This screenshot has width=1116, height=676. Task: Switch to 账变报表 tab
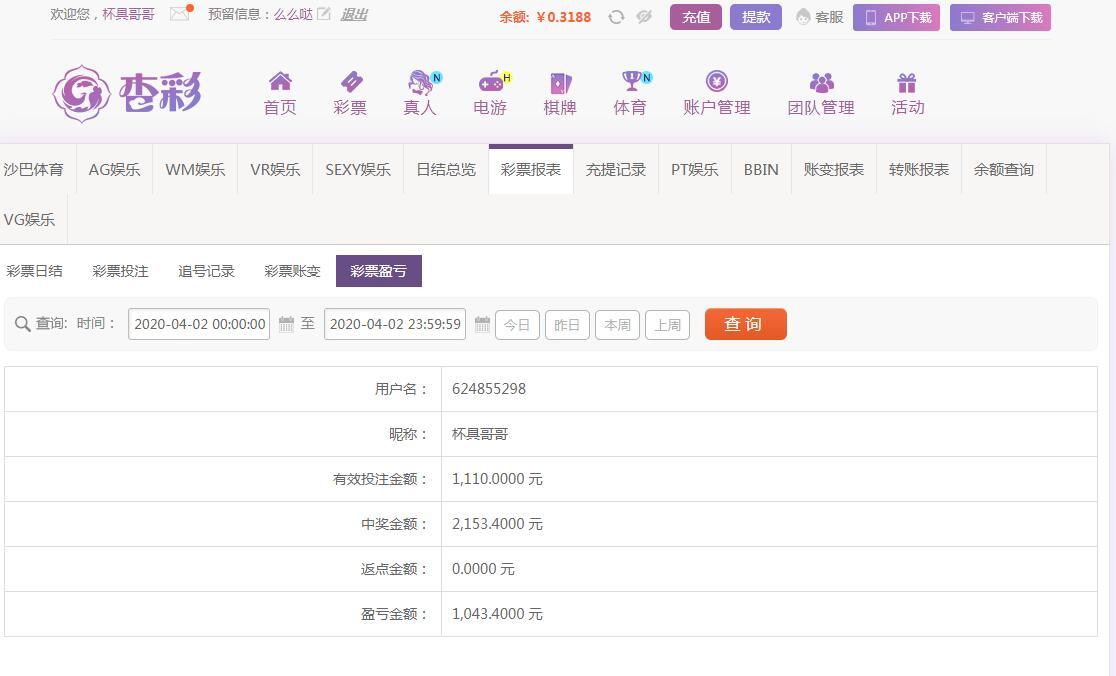(x=833, y=169)
